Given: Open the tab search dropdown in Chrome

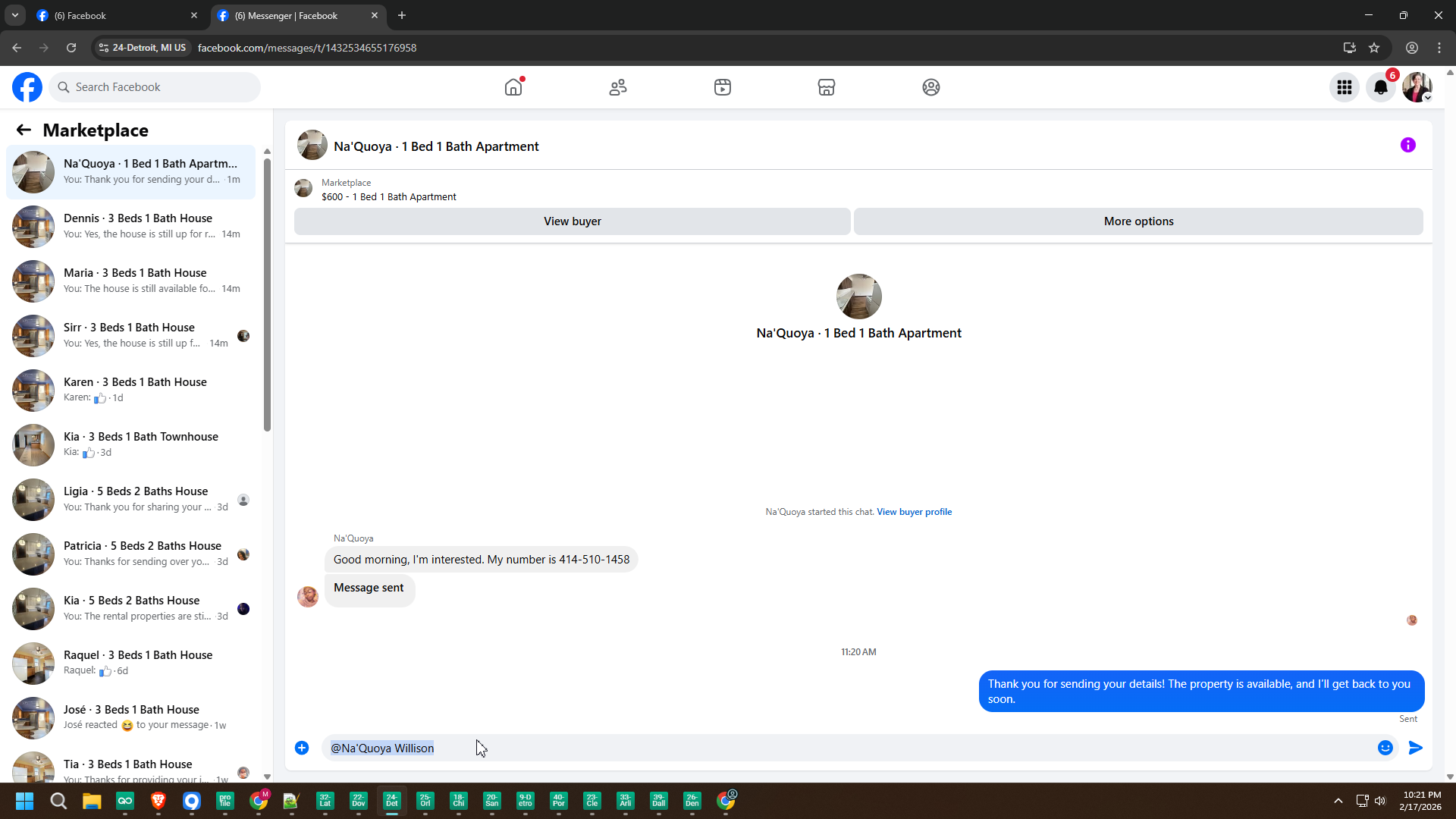Looking at the screenshot, I should (14, 15).
